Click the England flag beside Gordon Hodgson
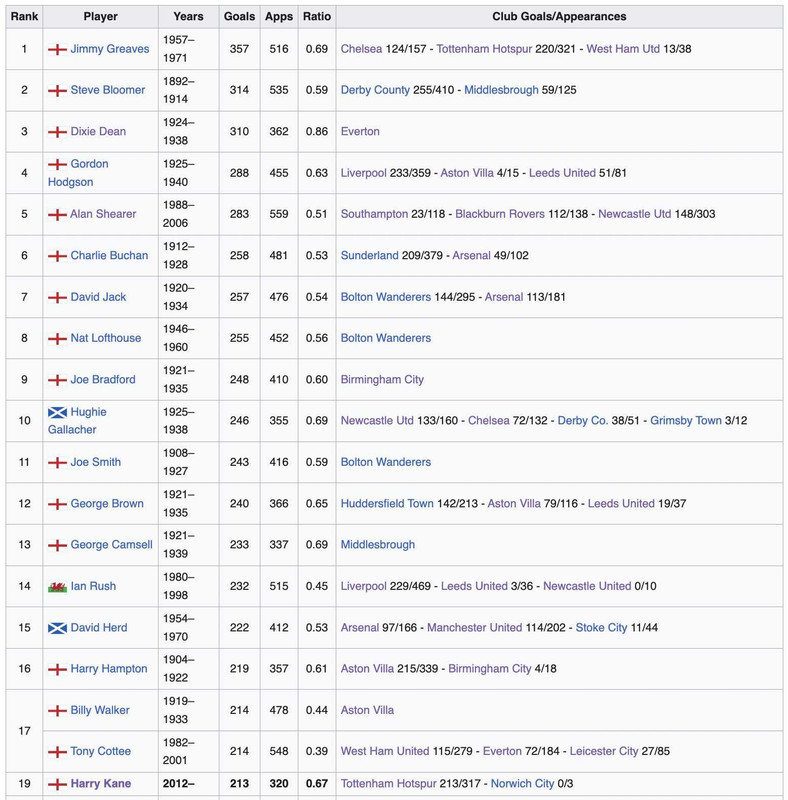The image size is (788, 800). pos(57,164)
